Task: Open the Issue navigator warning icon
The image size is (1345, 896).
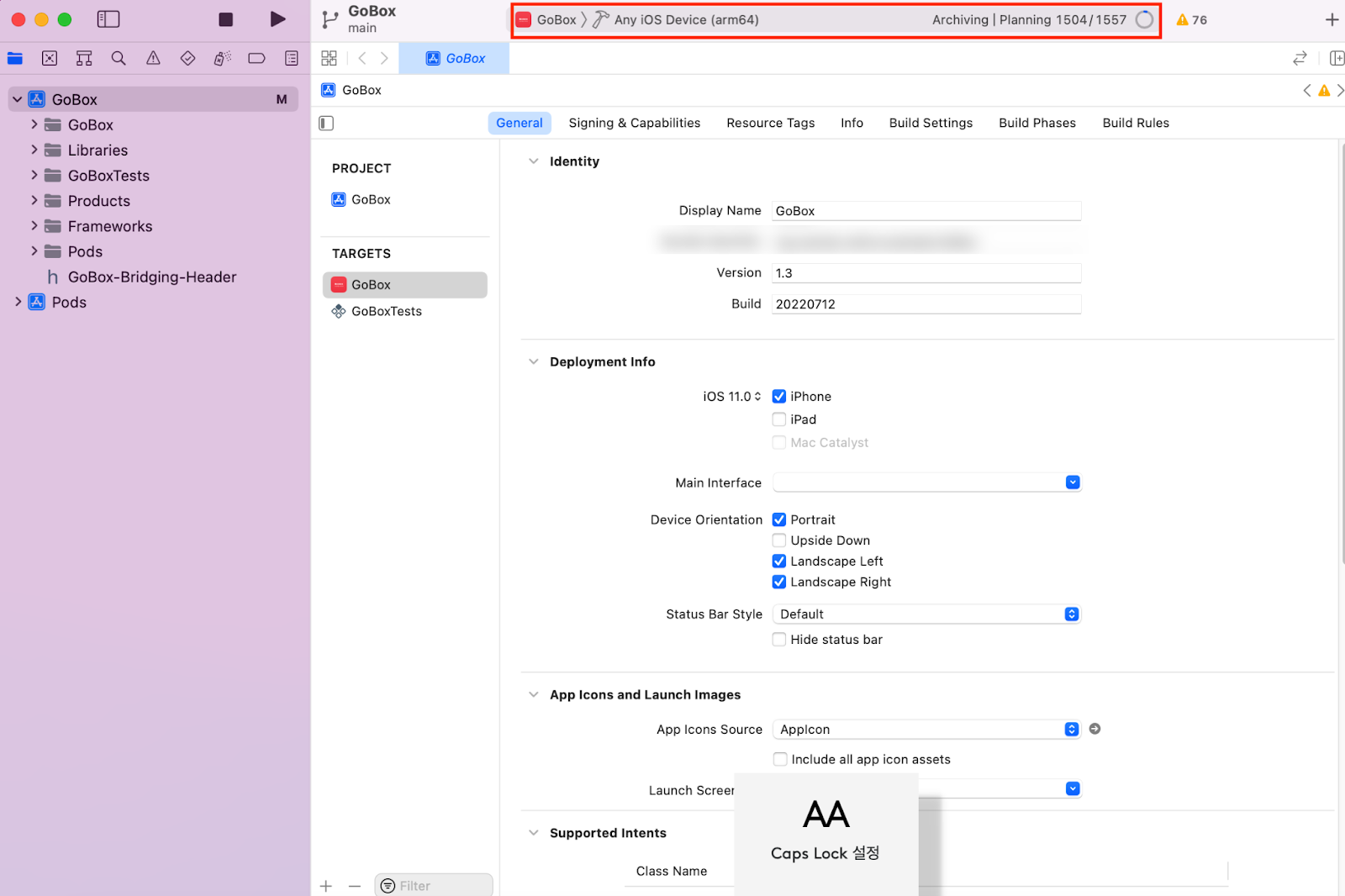Action: tap(153, 58)
